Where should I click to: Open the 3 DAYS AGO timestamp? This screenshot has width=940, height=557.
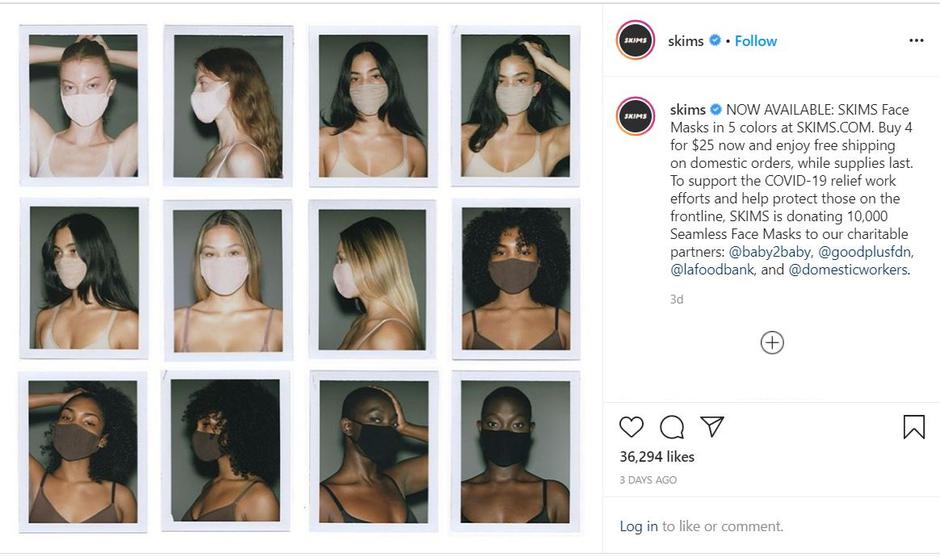click(x=648, y=480)
